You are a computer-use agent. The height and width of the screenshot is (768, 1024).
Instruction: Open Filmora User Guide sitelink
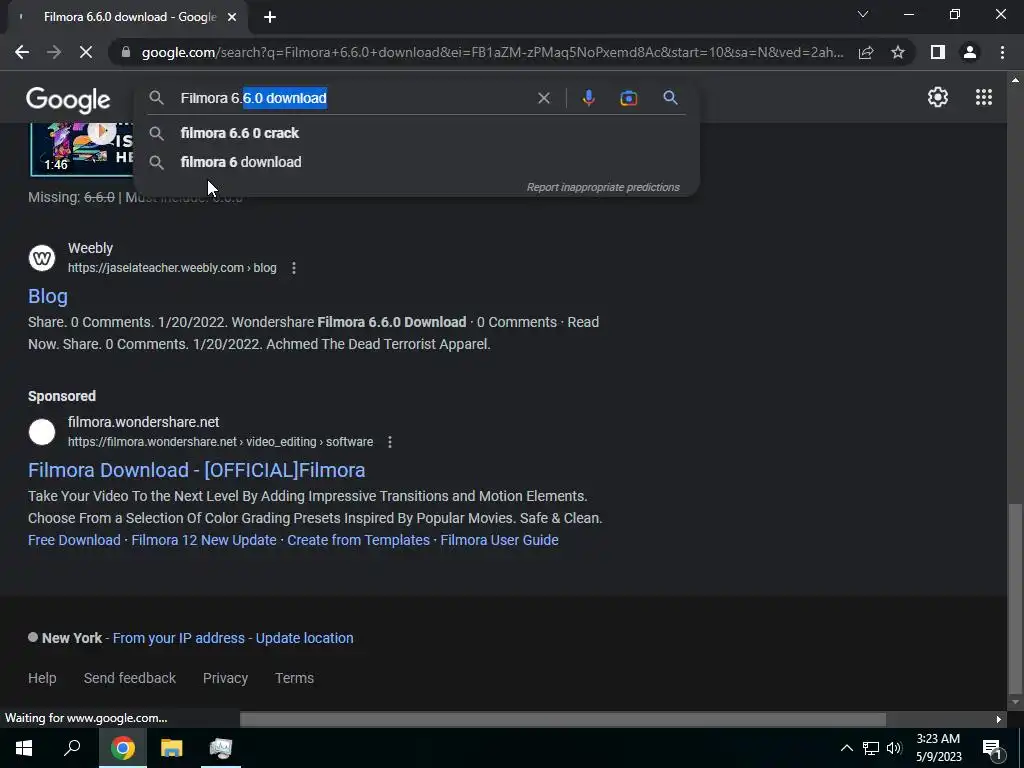pyautogui.click(x=500, y=540)
